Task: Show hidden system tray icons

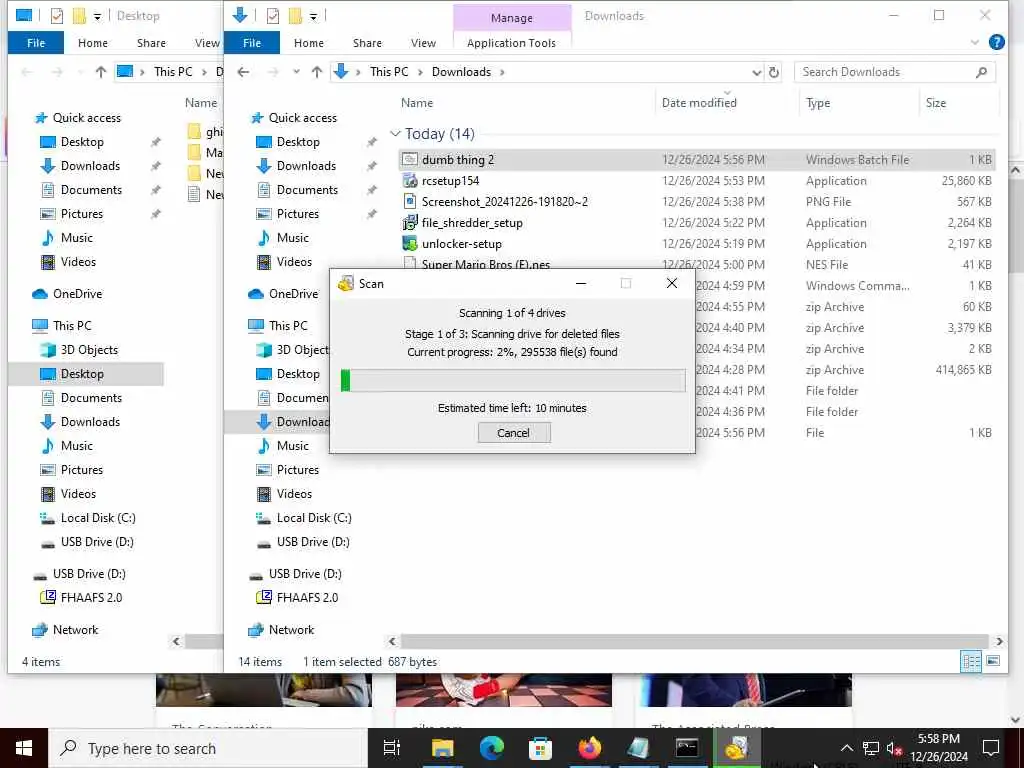Action: click(x=846, y=748)
